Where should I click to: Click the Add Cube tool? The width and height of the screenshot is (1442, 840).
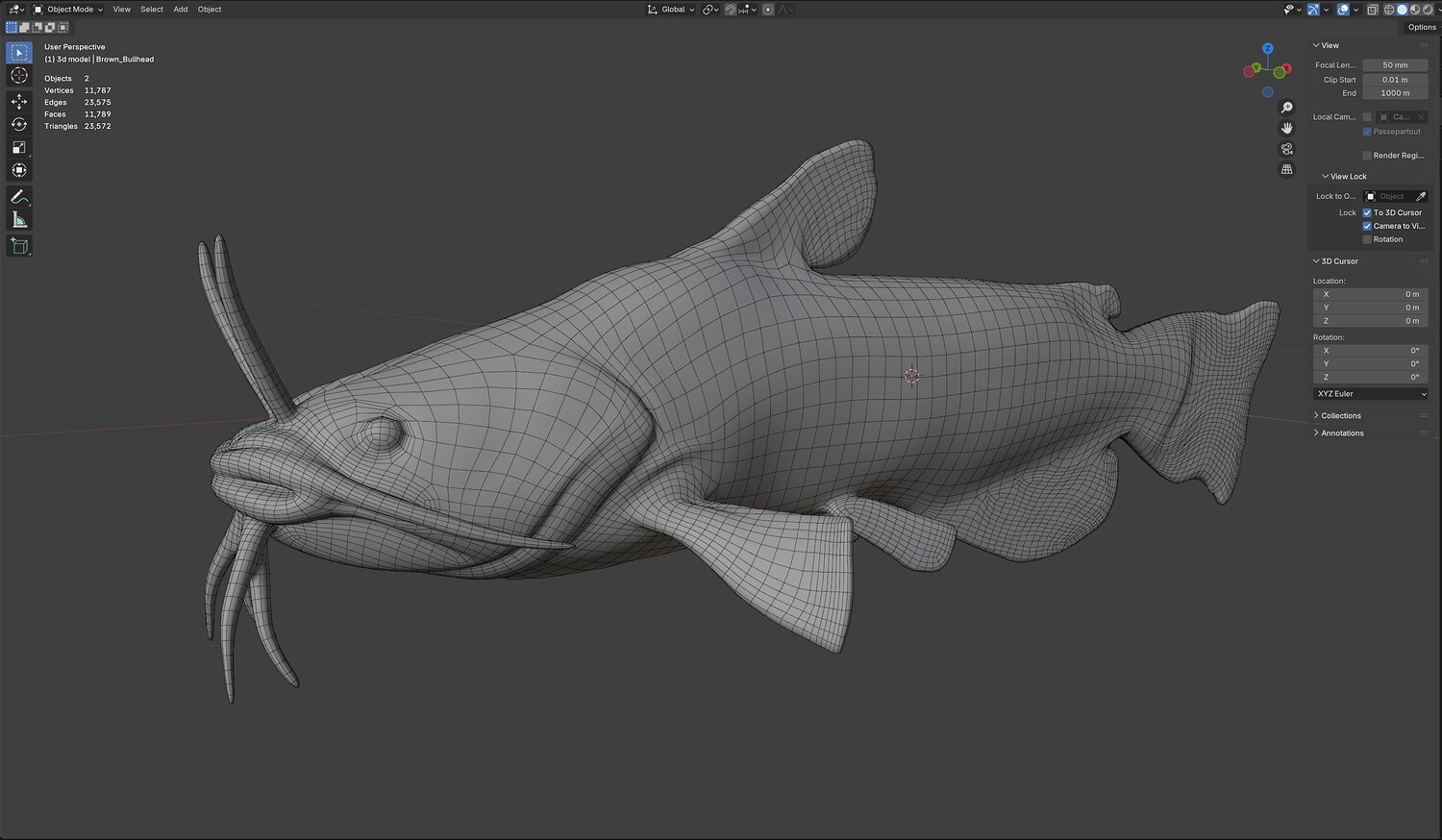tap(19, 247)
